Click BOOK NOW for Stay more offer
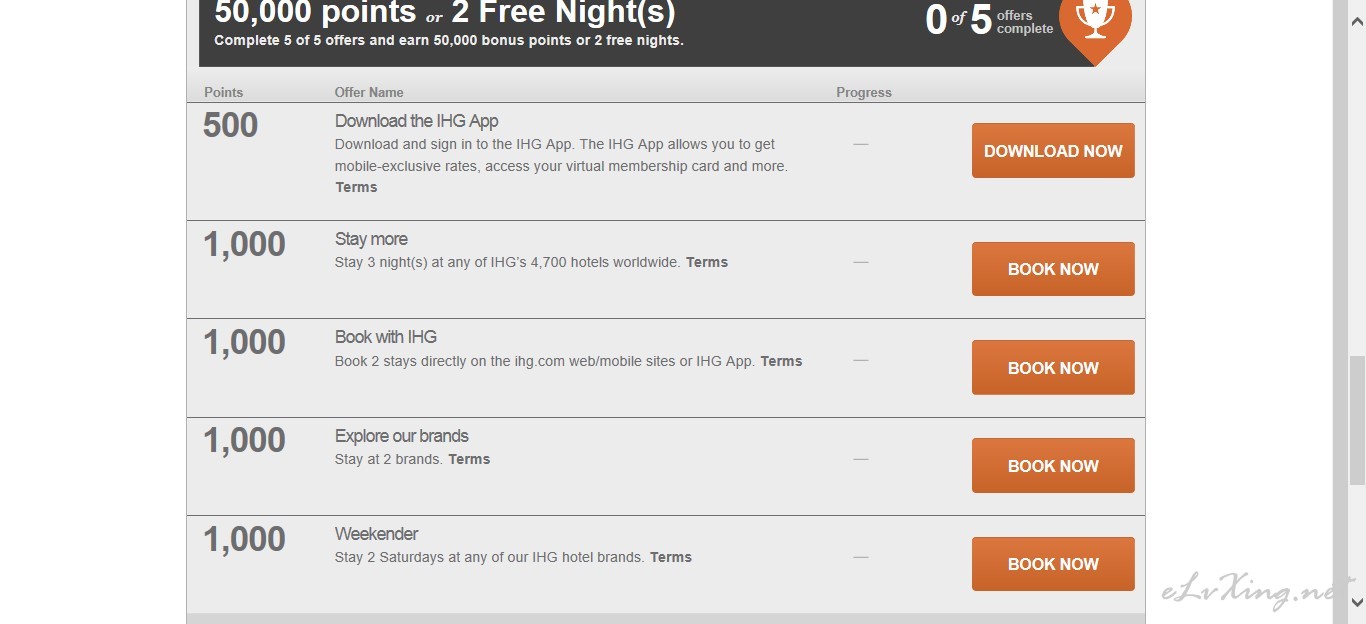The image size is (1366, 624). click(x=1053, y=269)
